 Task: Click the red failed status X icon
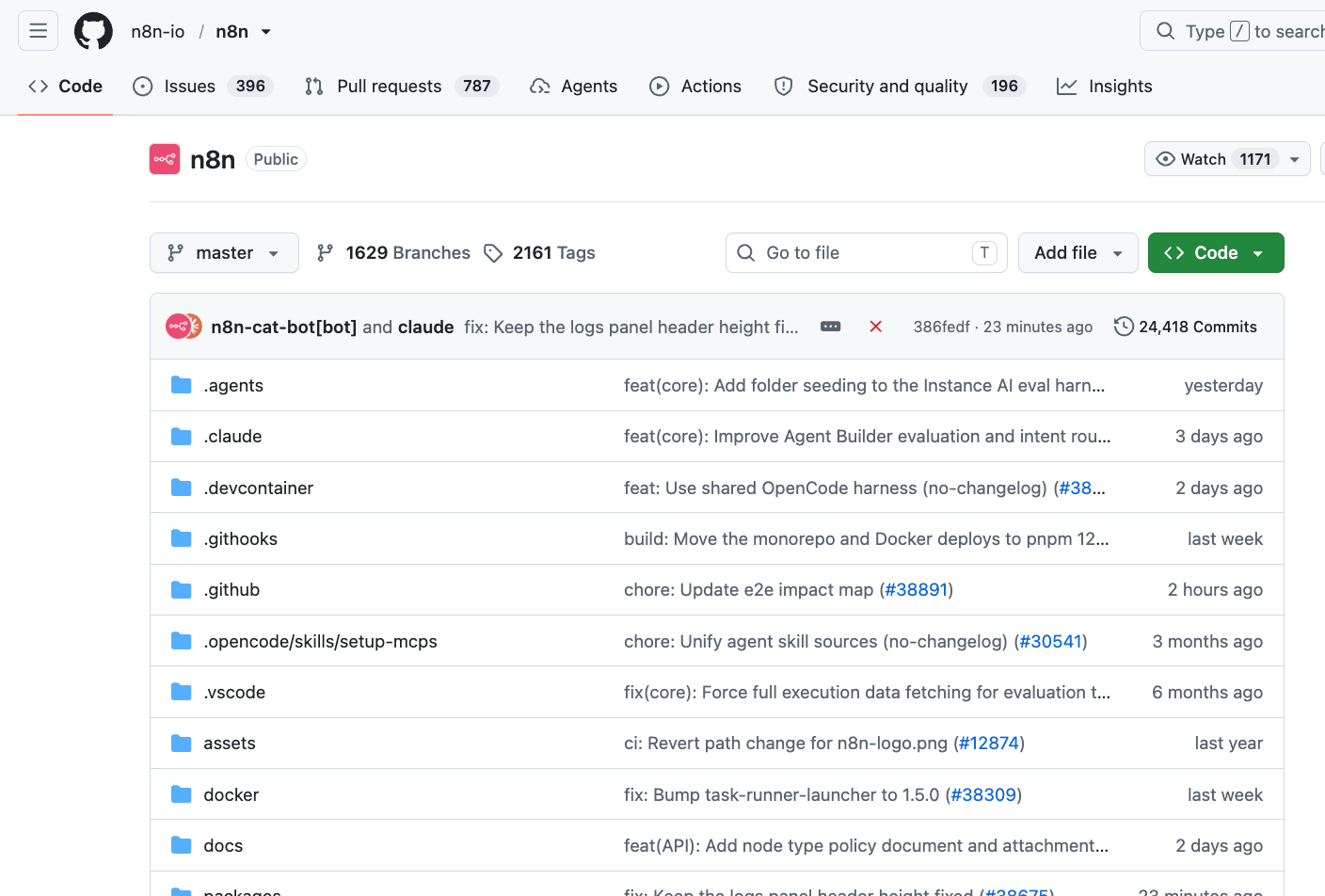(x=875, y=327)
